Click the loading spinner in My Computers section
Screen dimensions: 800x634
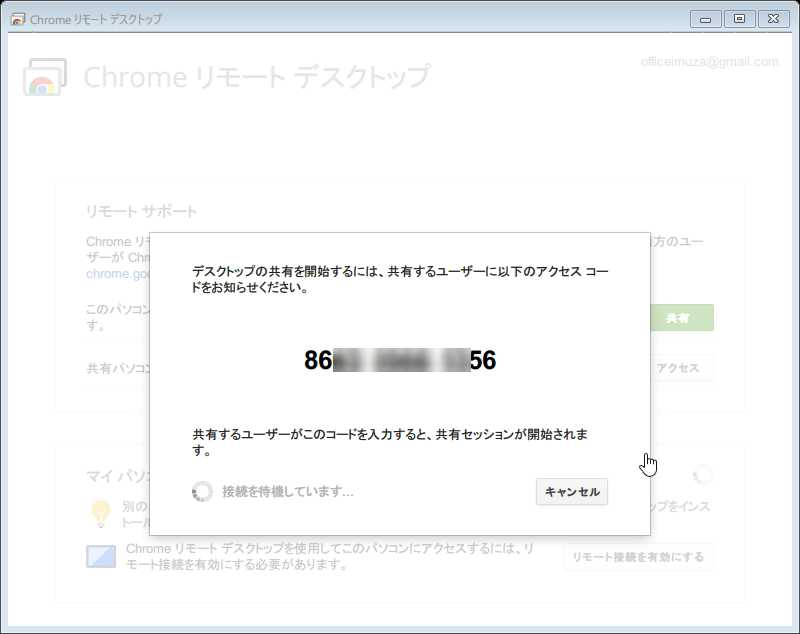[x=702, y=475]
